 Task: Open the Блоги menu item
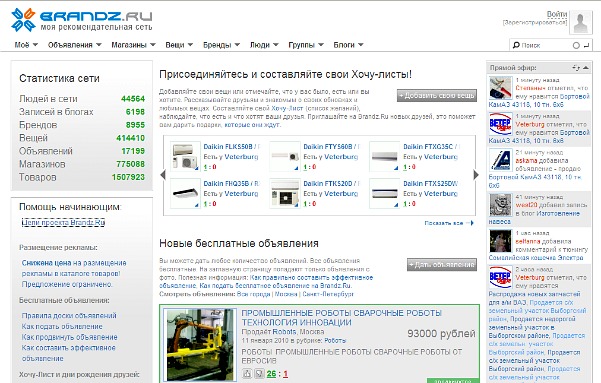tap(348, 45)
